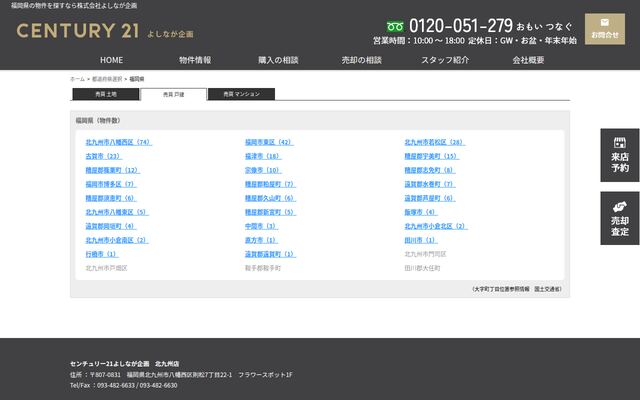Open スタッフ紹介 in the navigation bar

[445, 60]
